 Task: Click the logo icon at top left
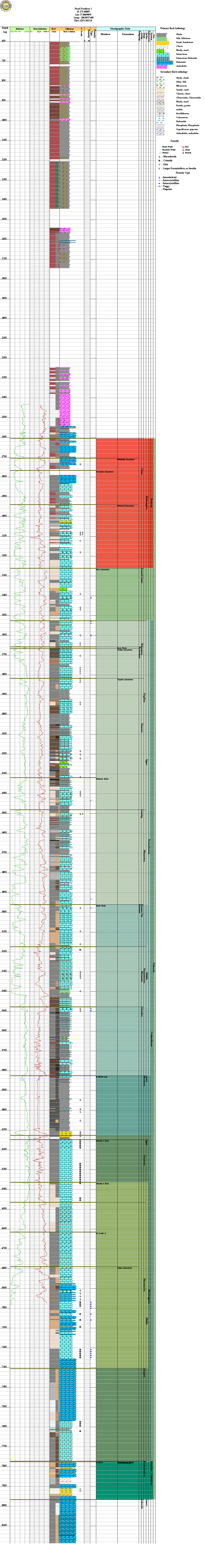[x=6, y=6]
